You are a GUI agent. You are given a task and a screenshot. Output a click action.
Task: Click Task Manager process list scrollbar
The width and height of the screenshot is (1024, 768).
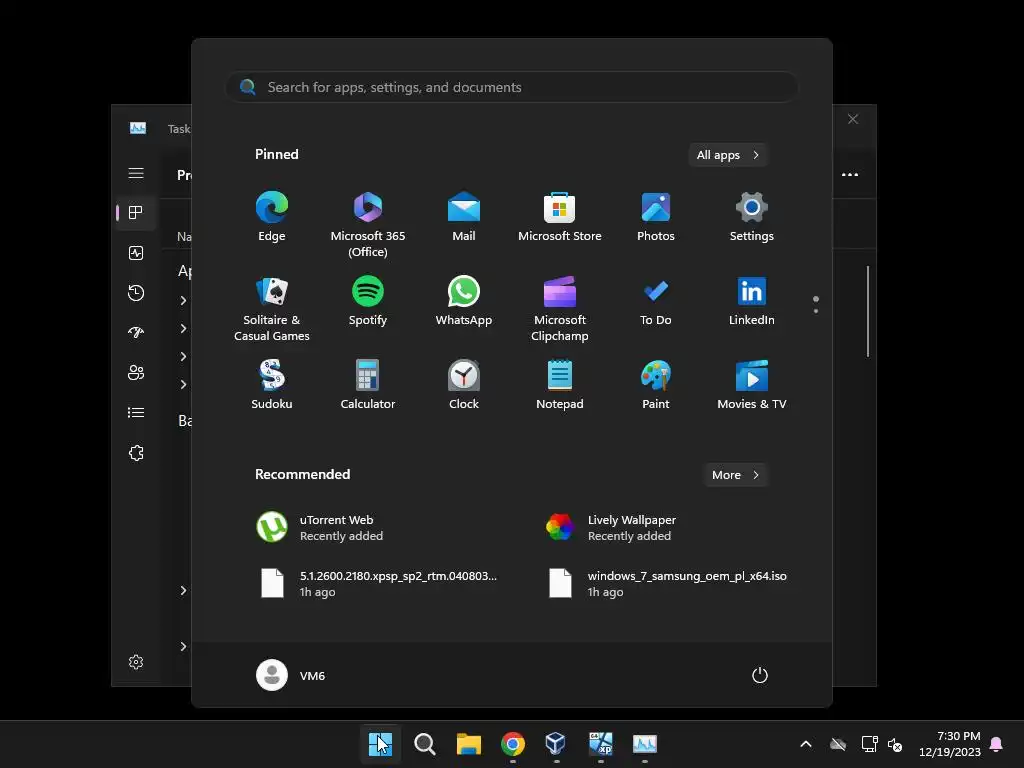point(868,311)
